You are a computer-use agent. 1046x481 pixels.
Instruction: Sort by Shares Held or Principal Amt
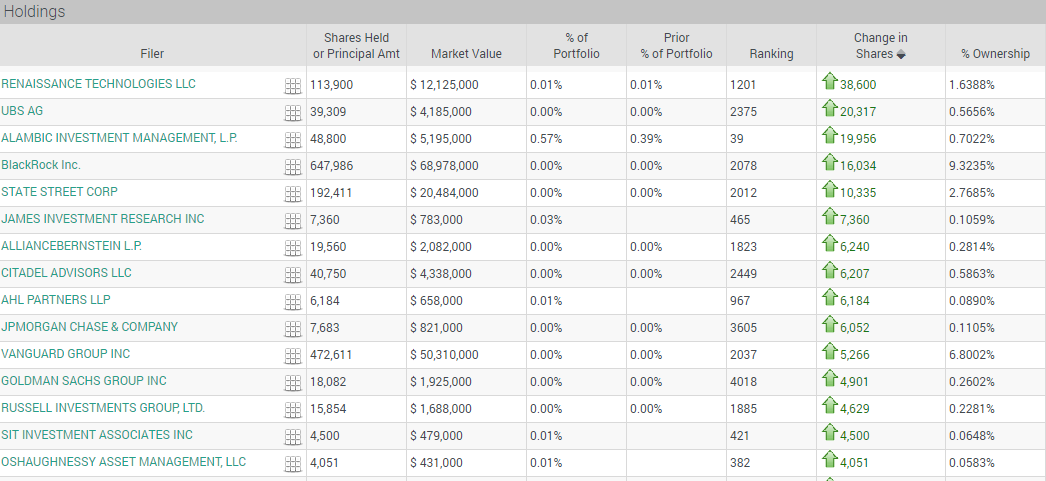coord(356,46)
